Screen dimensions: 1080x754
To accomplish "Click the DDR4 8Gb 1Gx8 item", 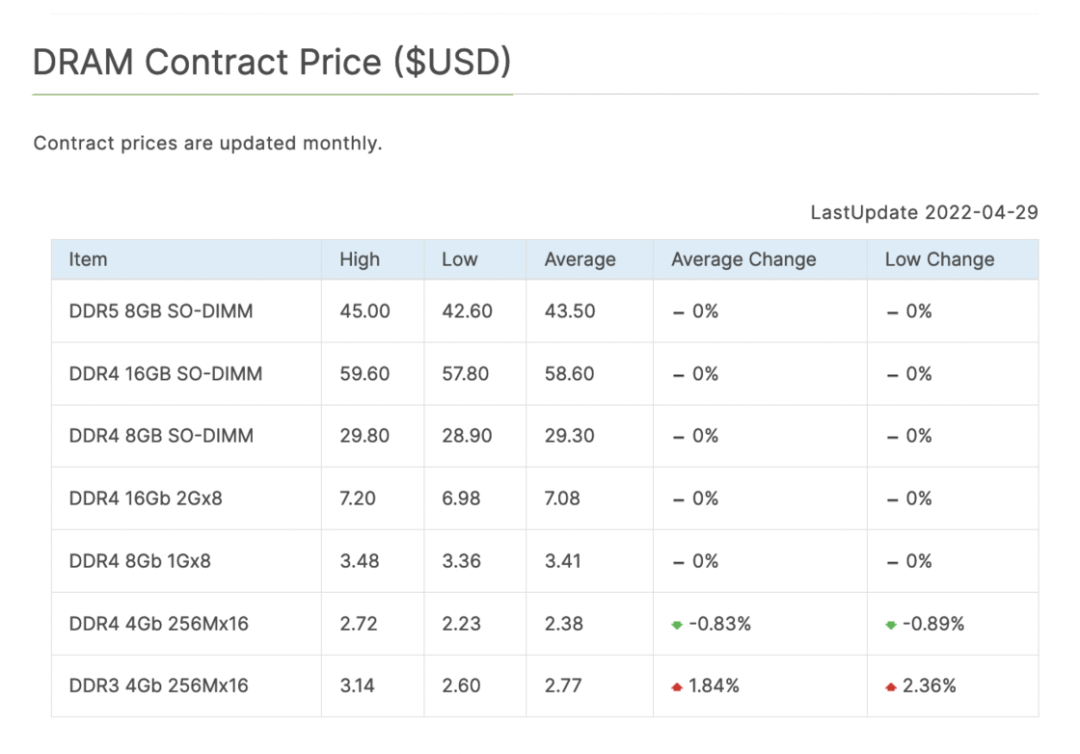I will click(x=140, y=561).
